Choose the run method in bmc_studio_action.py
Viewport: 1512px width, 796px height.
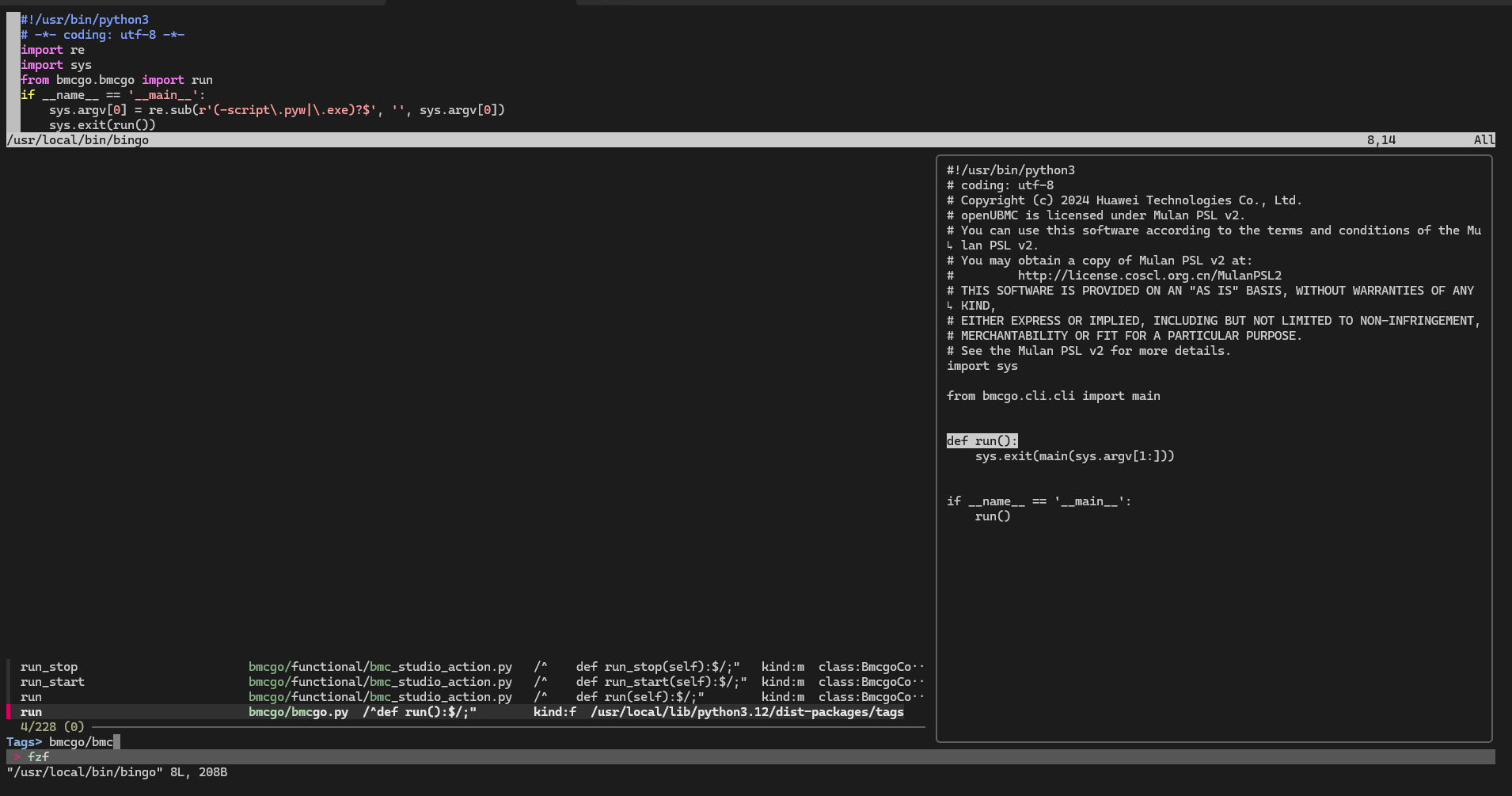(x=32, y=697)
